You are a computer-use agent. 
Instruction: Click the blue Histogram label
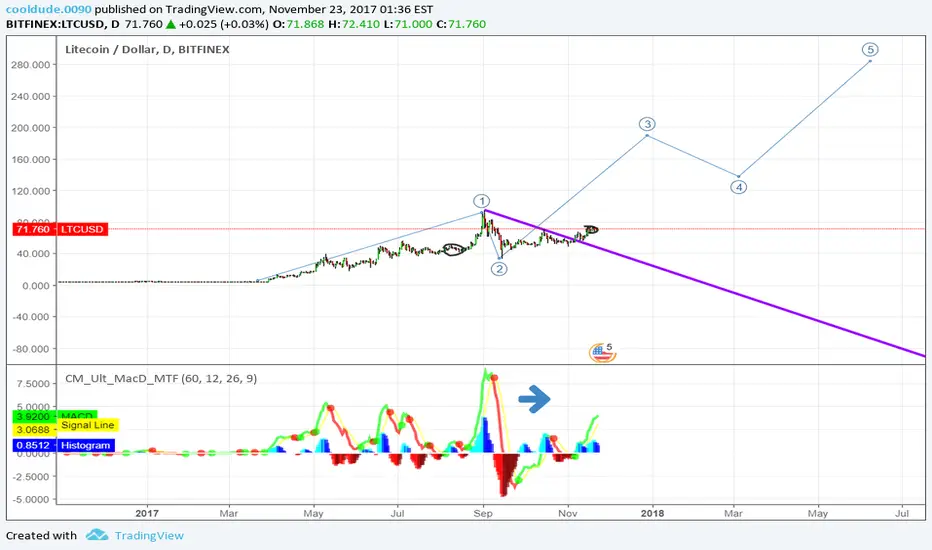[63, 445]
